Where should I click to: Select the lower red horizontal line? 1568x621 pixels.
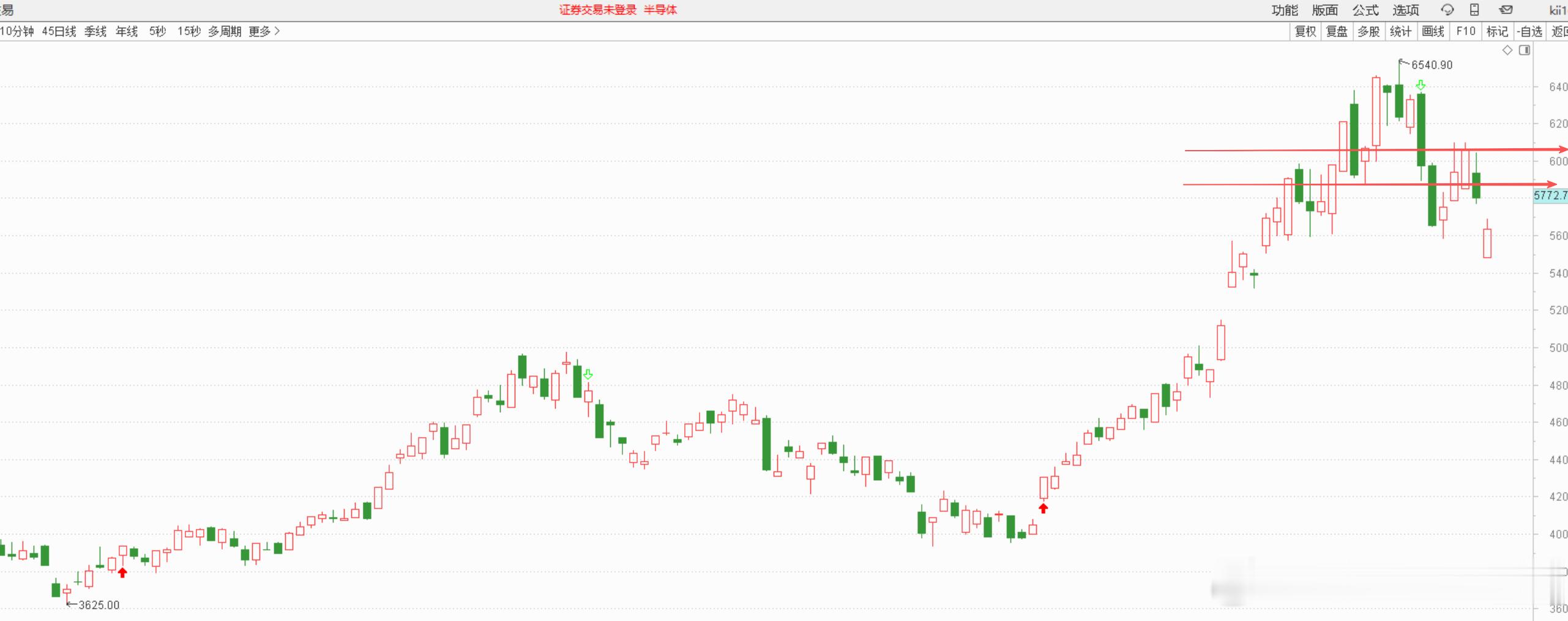click(x=1370, y=184)
